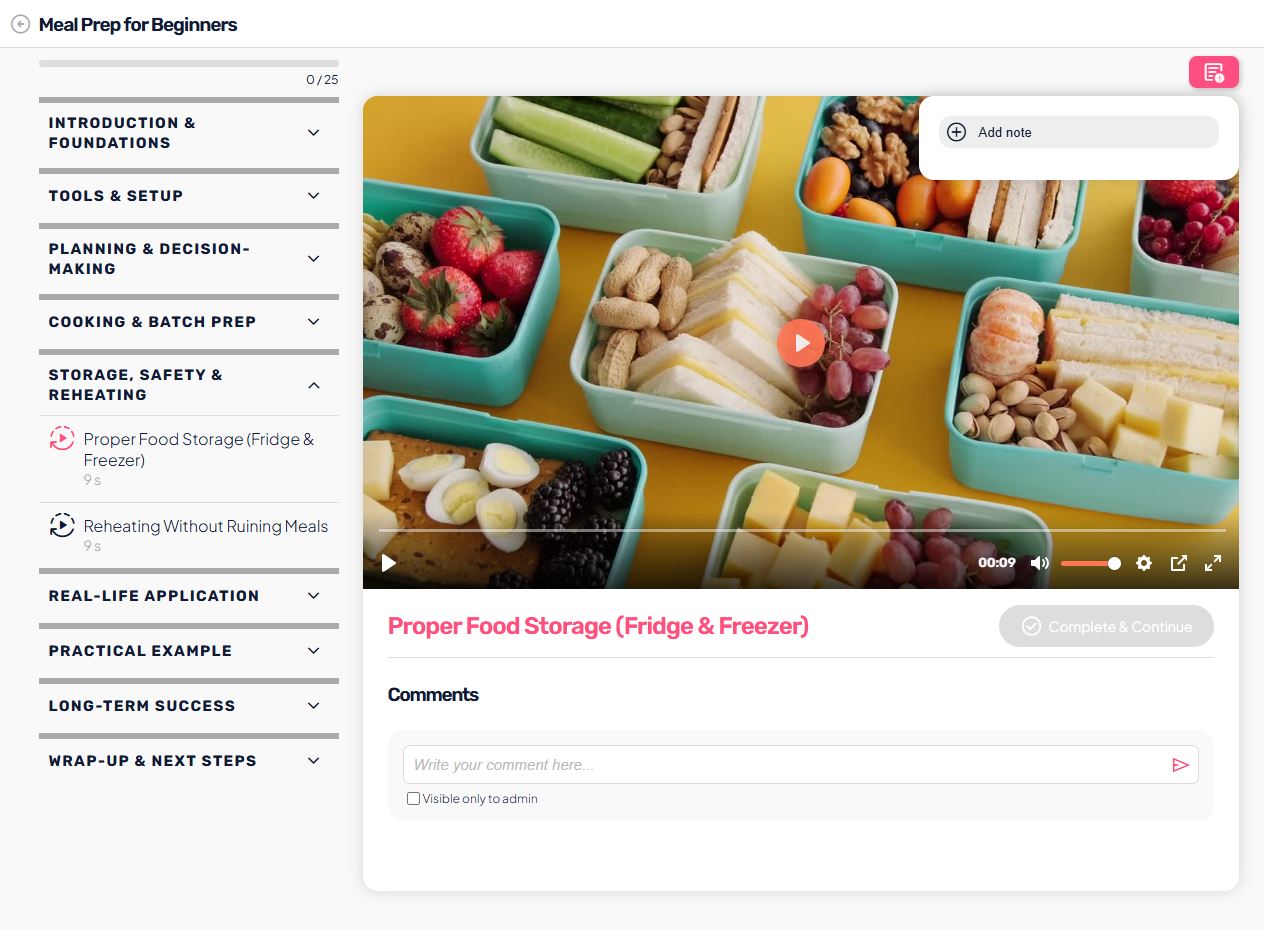This screenshot has width=1264, height=930.
Task: Click the back arrow beside course title
Action: [x=20, y=25]
